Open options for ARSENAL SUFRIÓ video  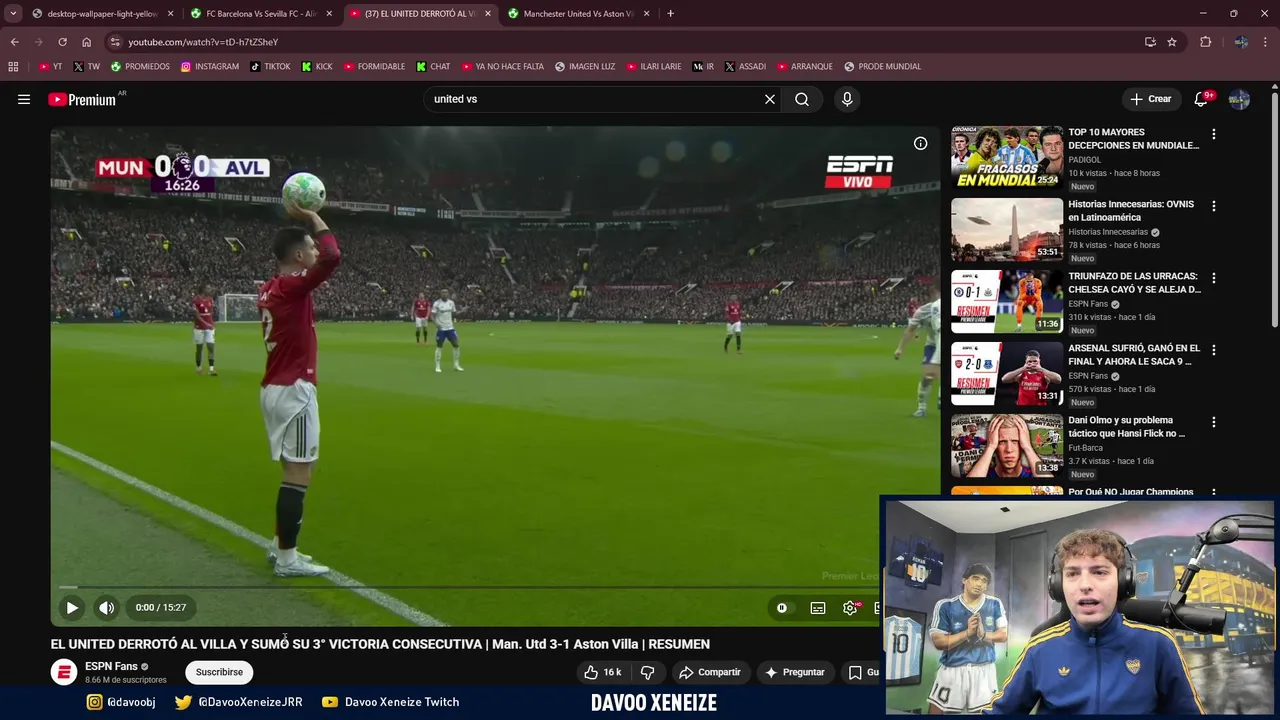coord(1214,350)
